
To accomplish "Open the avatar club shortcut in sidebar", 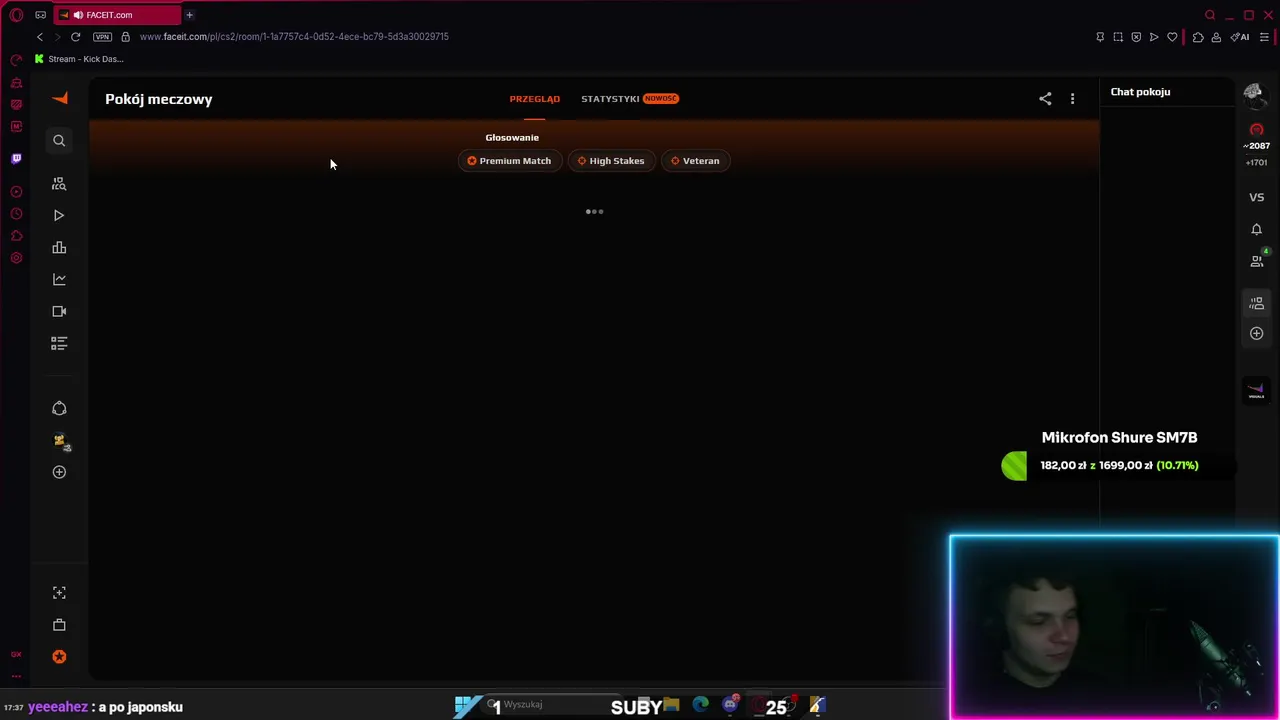I will (x=59, y=440).
